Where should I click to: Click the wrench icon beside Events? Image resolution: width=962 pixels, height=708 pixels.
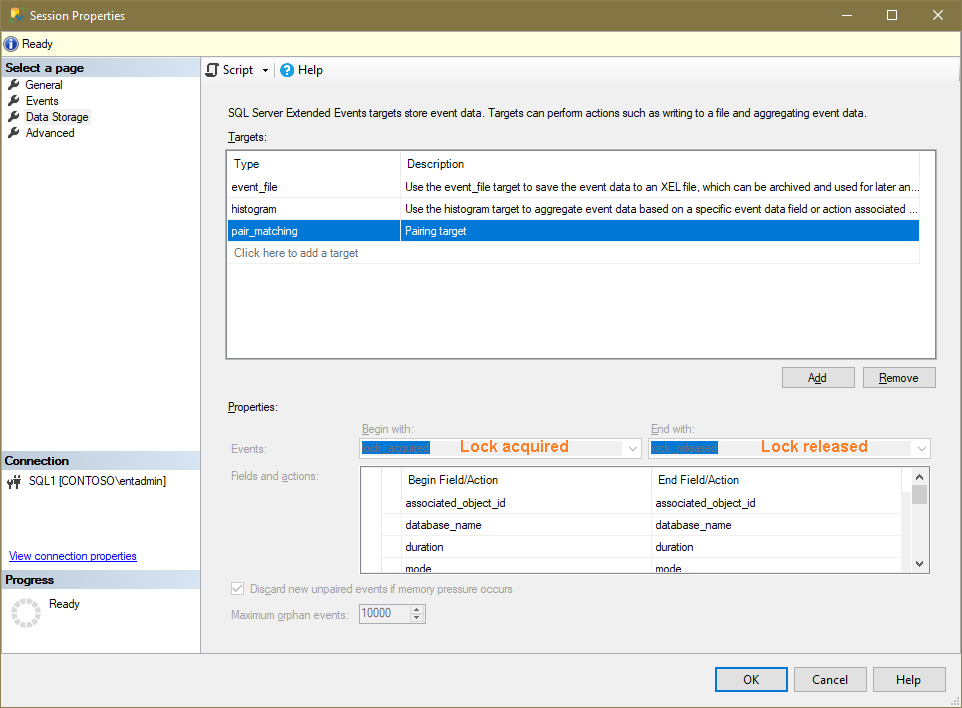point(13,101)
